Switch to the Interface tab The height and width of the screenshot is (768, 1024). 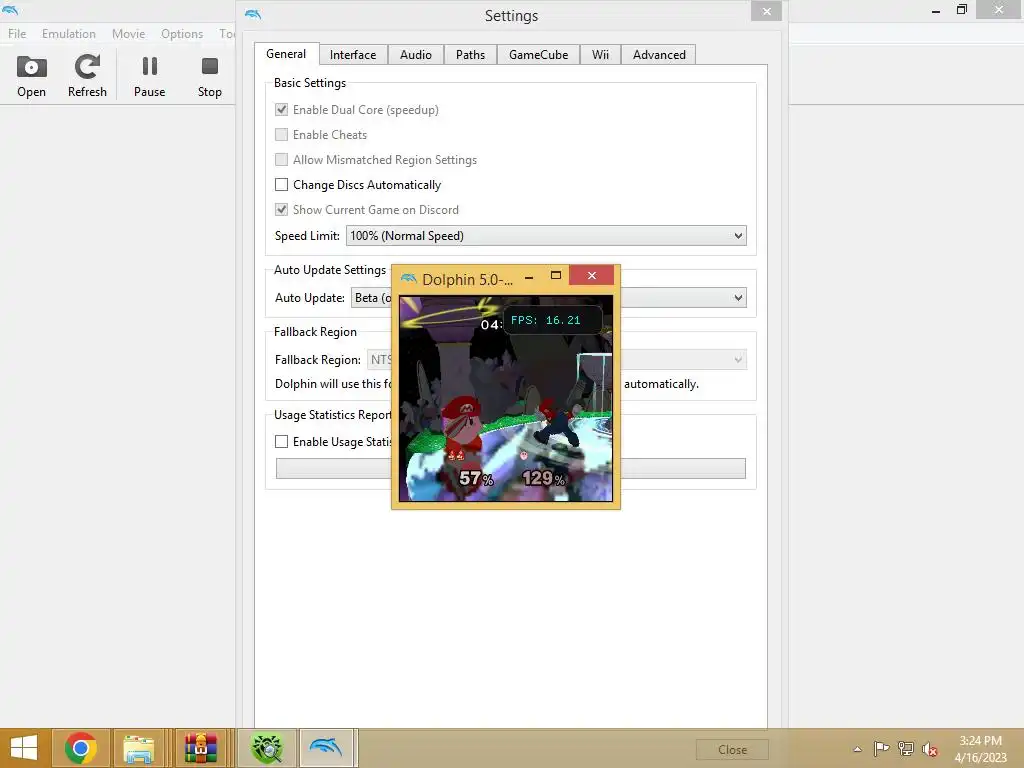coord(353,55)
